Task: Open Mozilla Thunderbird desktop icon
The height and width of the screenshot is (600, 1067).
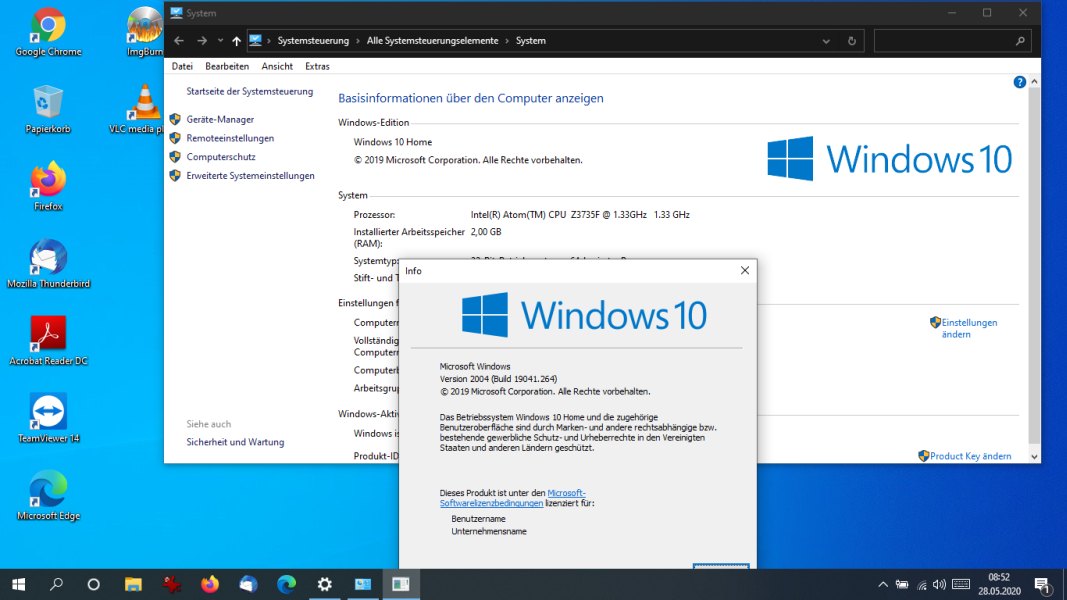Action: tap(48, 264)
